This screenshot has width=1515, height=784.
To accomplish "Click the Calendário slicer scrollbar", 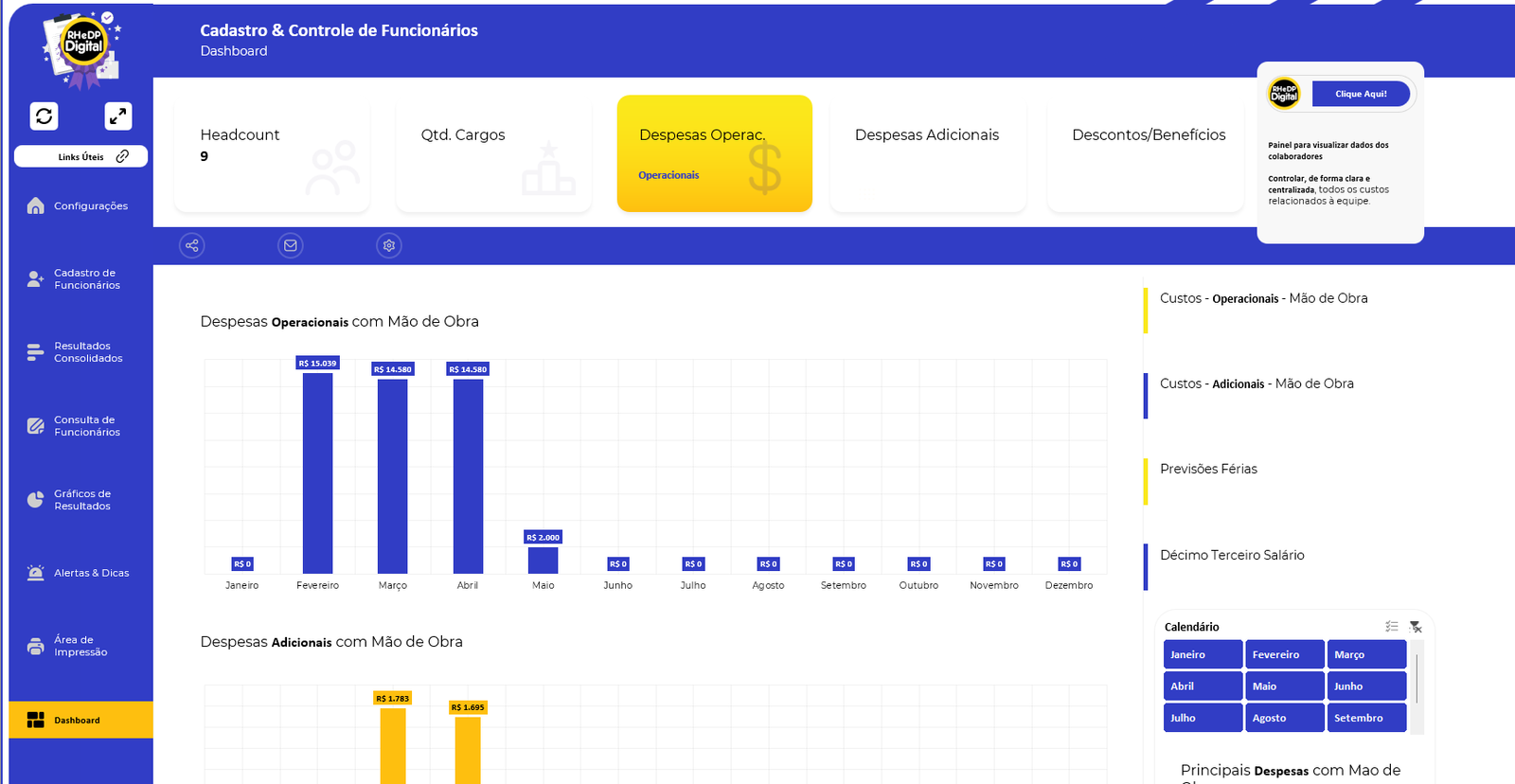I will click(1417, 677).
